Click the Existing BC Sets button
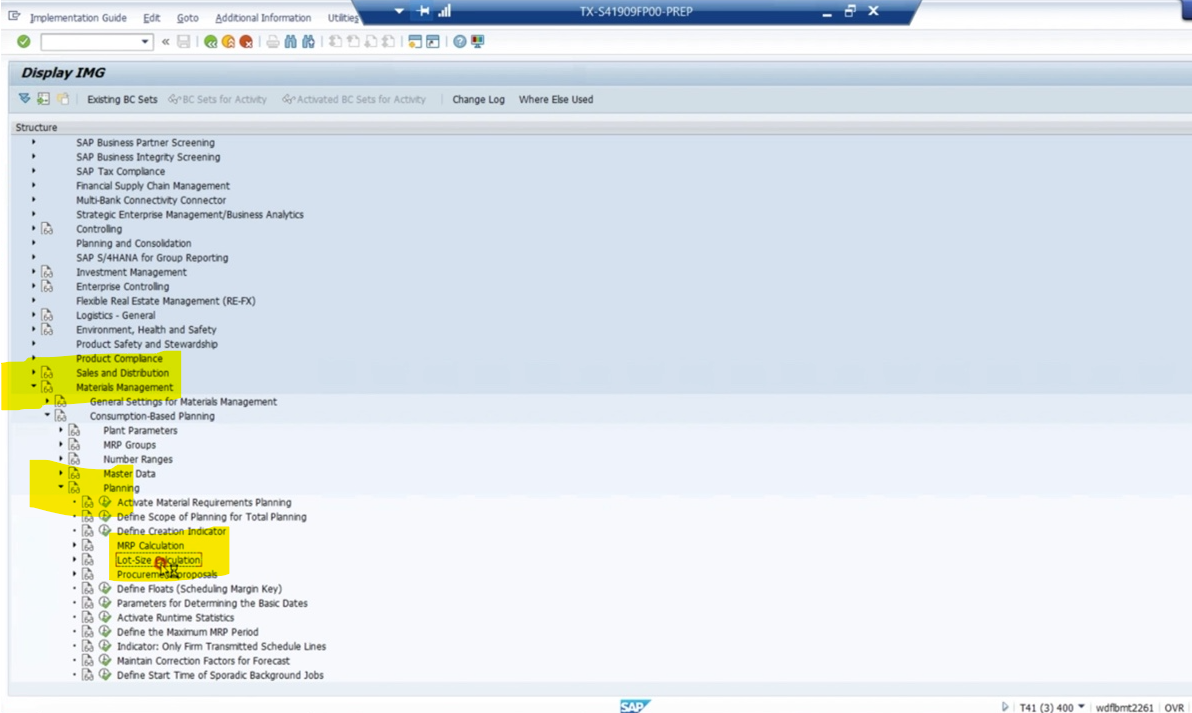Viewport: 1192px width, 713px height. pyautogui.click(x=122, y=100)
